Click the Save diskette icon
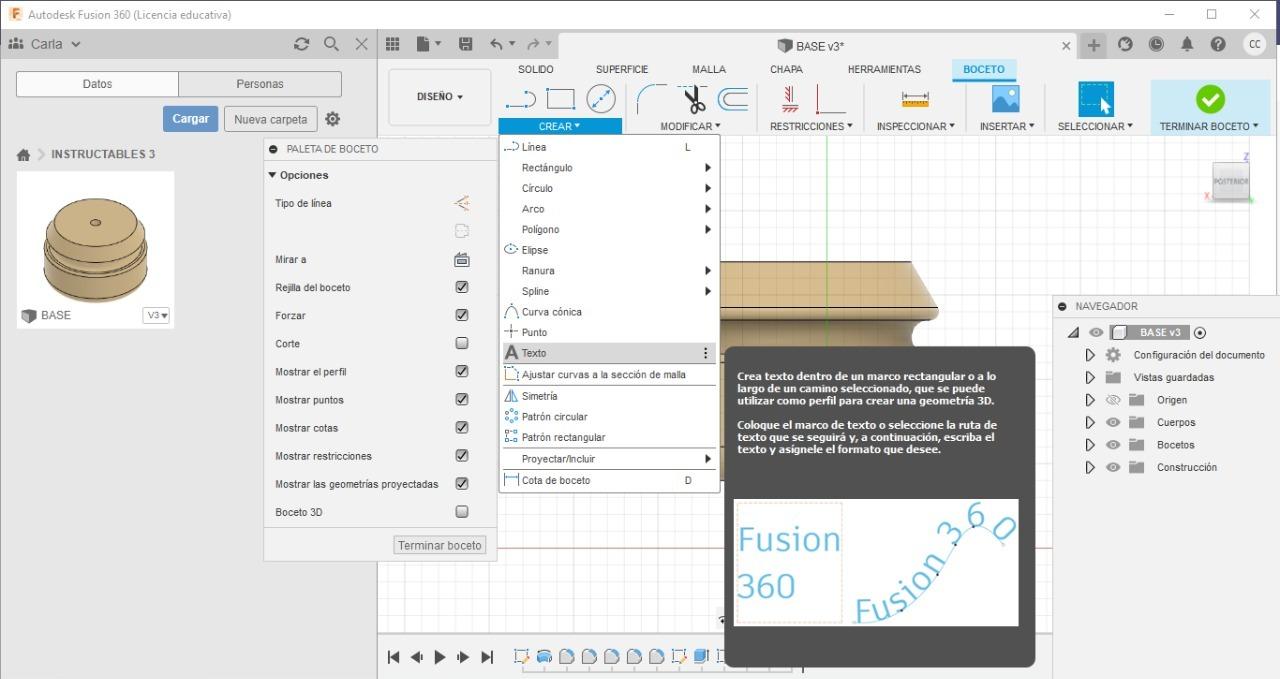 pos(465,44)
